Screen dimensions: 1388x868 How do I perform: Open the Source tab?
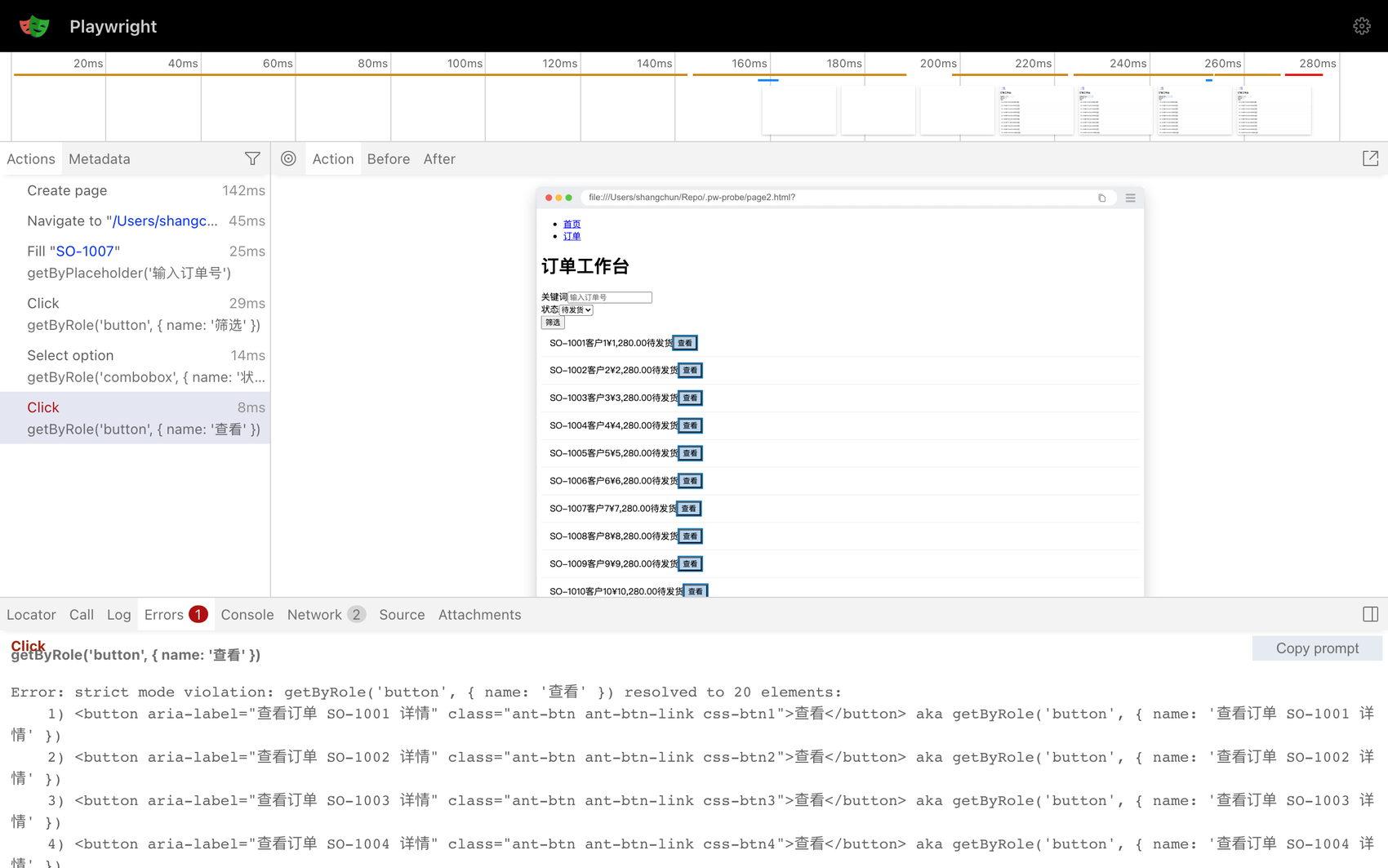402,614
